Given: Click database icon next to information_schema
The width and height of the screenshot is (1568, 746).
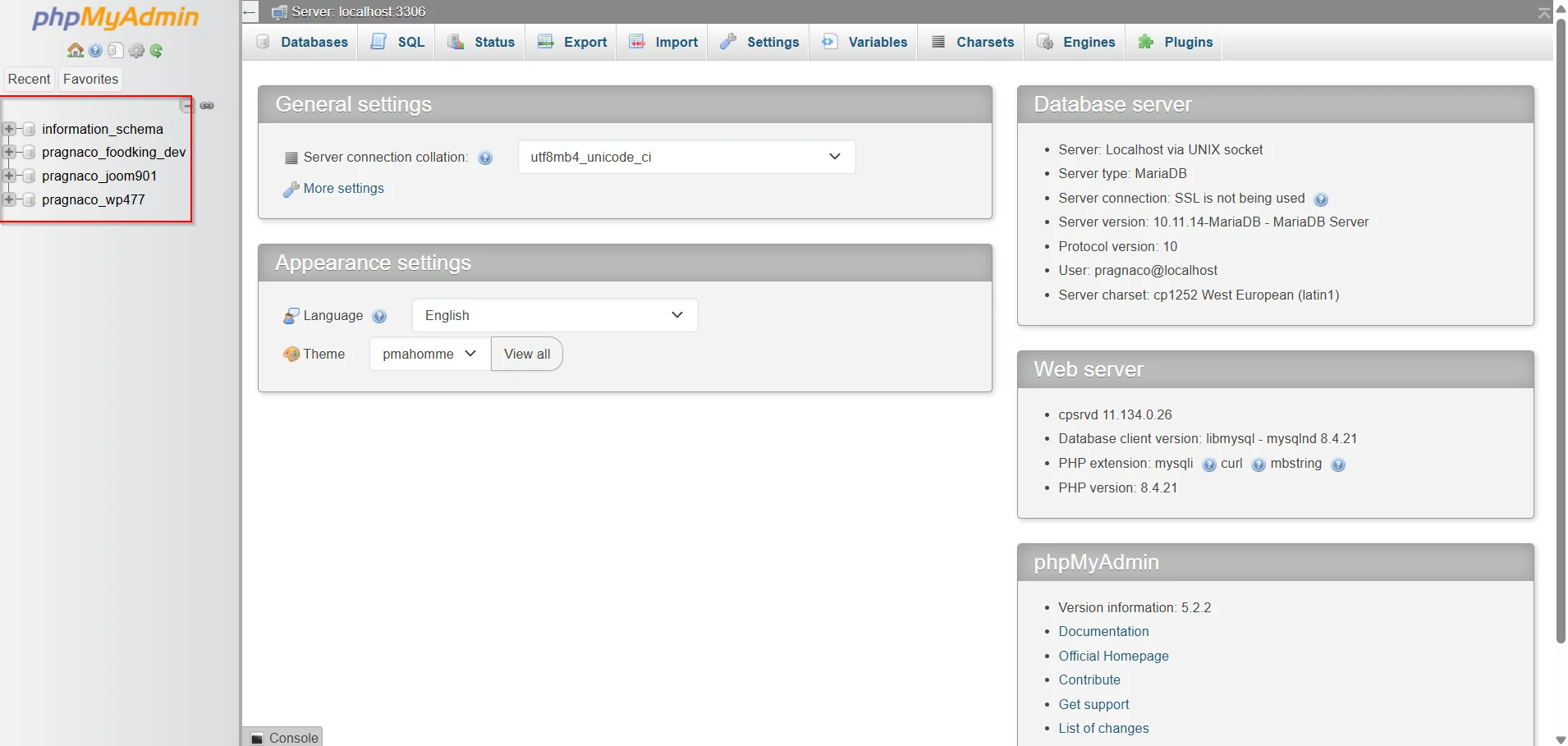Looking at the screenshot, I should (x=30, y=129).
